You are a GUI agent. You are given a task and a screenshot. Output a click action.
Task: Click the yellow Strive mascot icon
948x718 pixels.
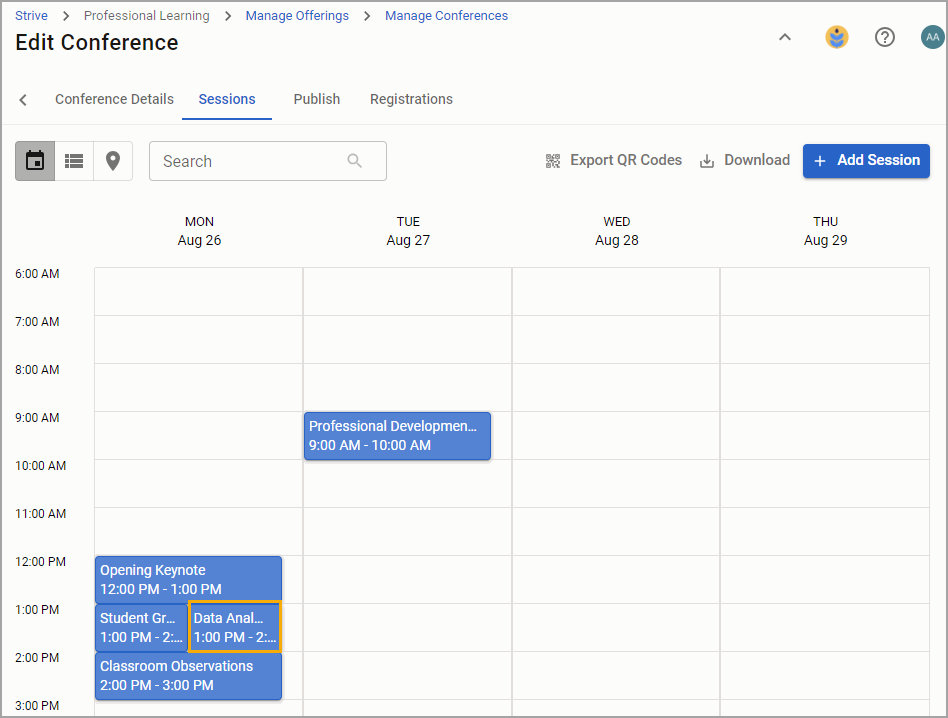tap(837, 37)
